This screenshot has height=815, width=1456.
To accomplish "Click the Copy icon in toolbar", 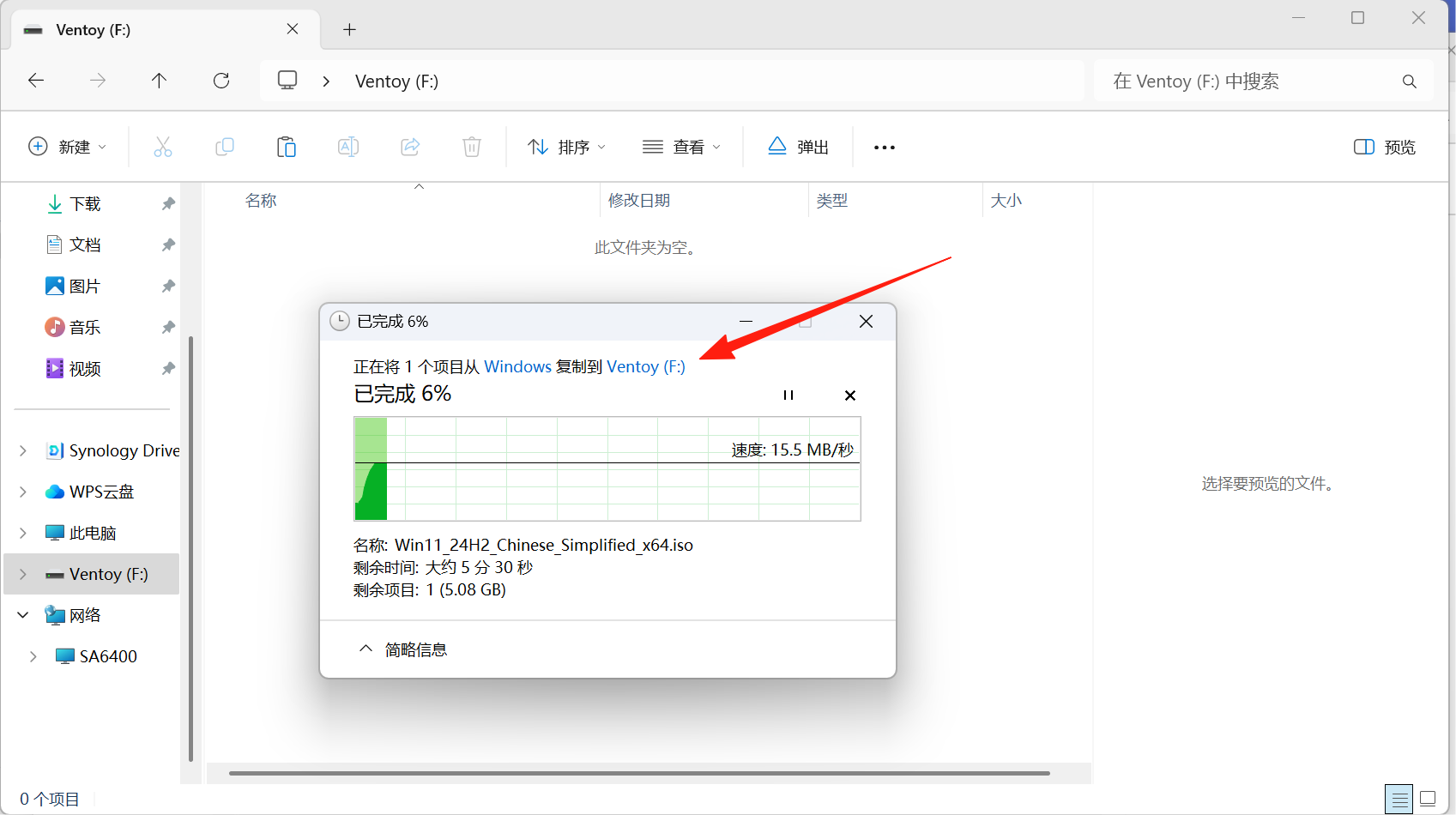I will (x=225, y=147).
